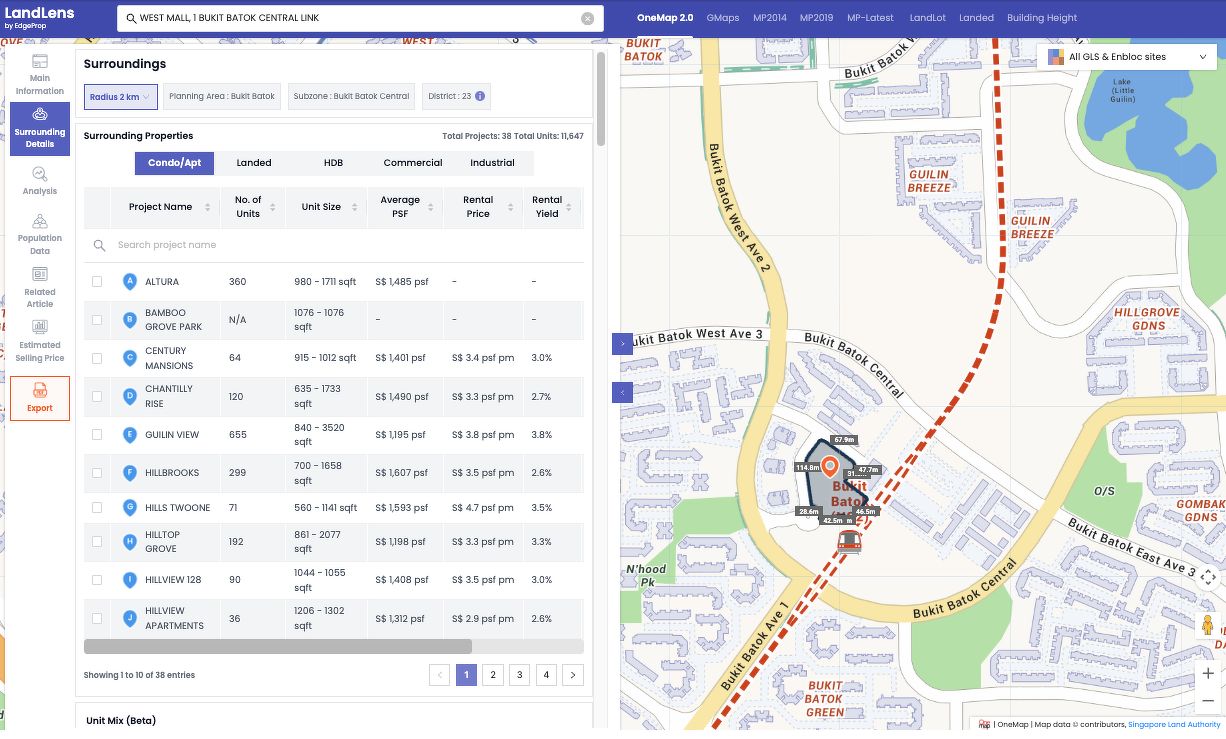Tick the checkbox for GUILIN VIEW
This screenshot has height=739, width=1226.
[97, 435]
